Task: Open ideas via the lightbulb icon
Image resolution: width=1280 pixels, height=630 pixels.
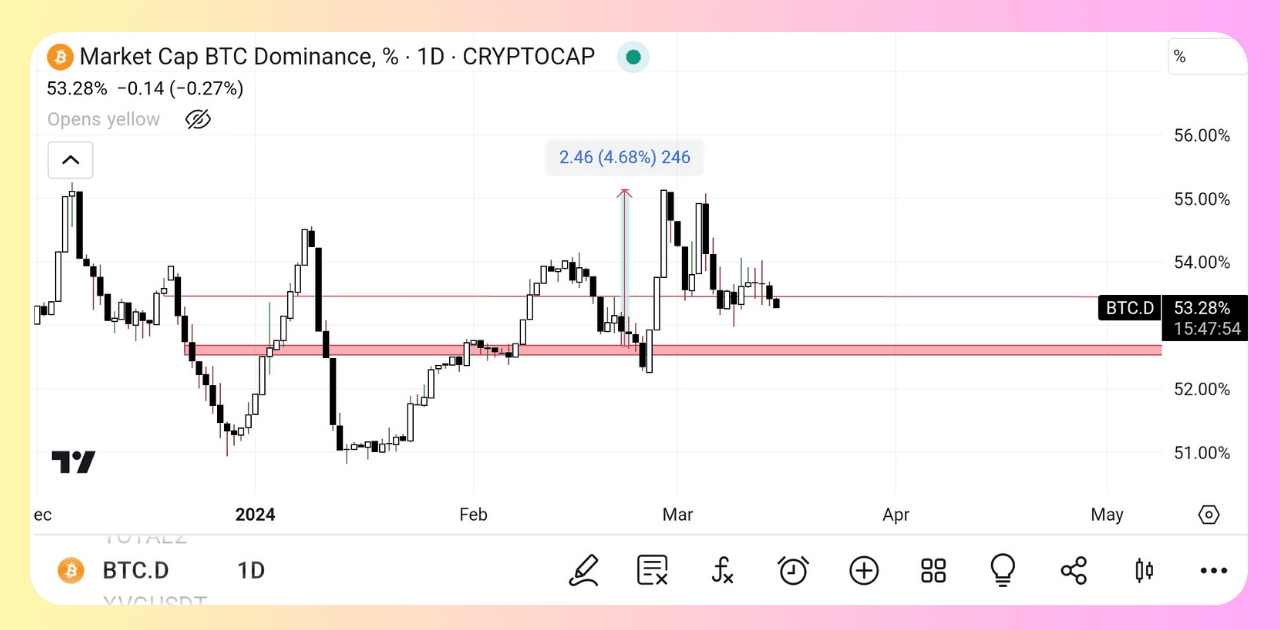Action: (x=1003, y=570)
